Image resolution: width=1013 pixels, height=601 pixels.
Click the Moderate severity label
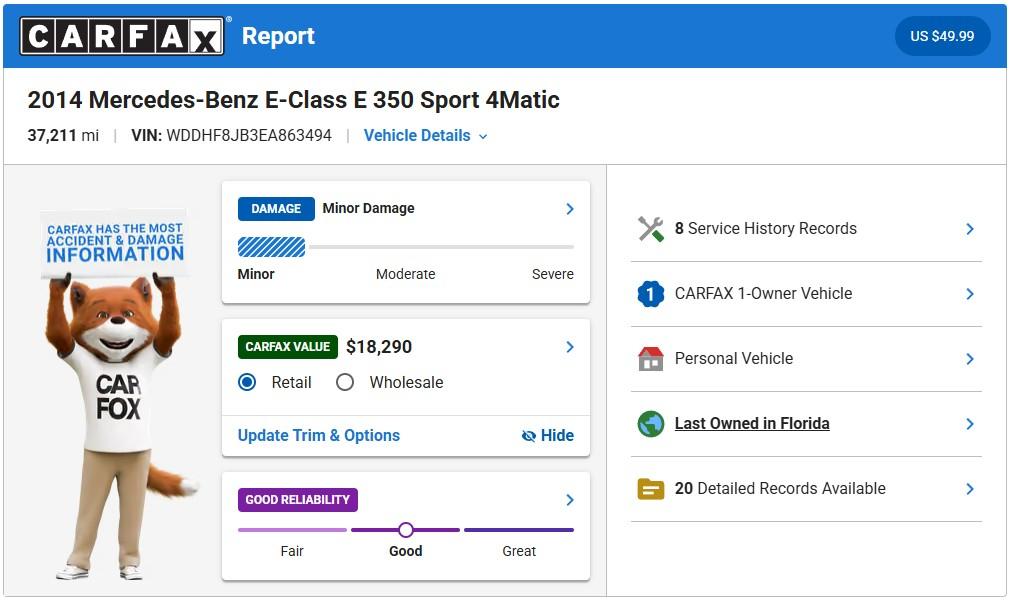[406, 274]
